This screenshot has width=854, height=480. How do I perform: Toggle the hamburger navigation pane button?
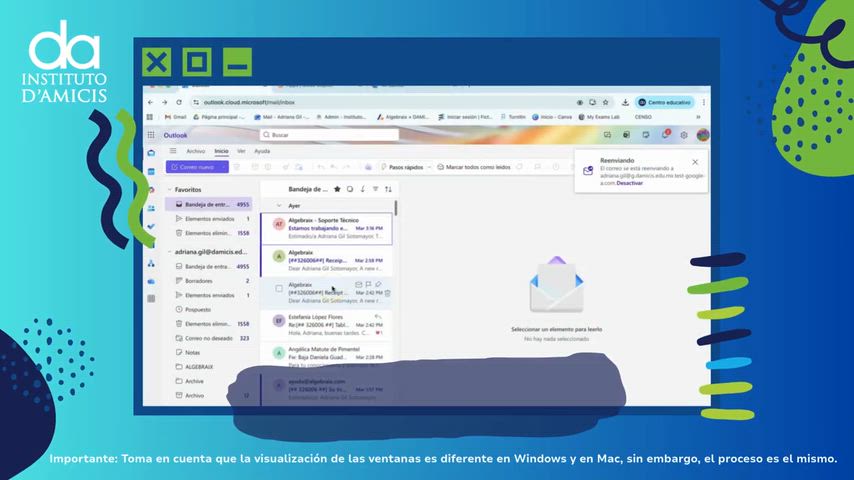click(173, 151)
